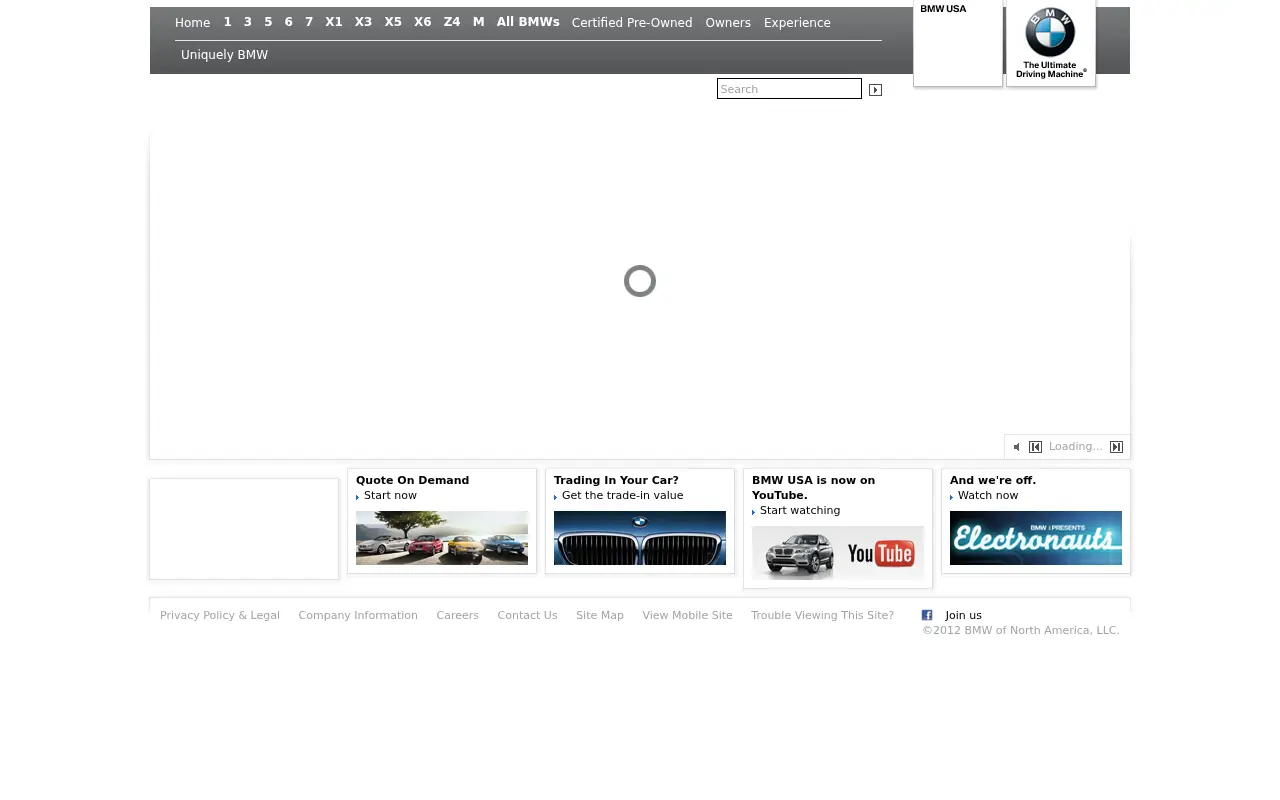
Task: Open Contact Us footer link
Action: click(x=527, y=616)
